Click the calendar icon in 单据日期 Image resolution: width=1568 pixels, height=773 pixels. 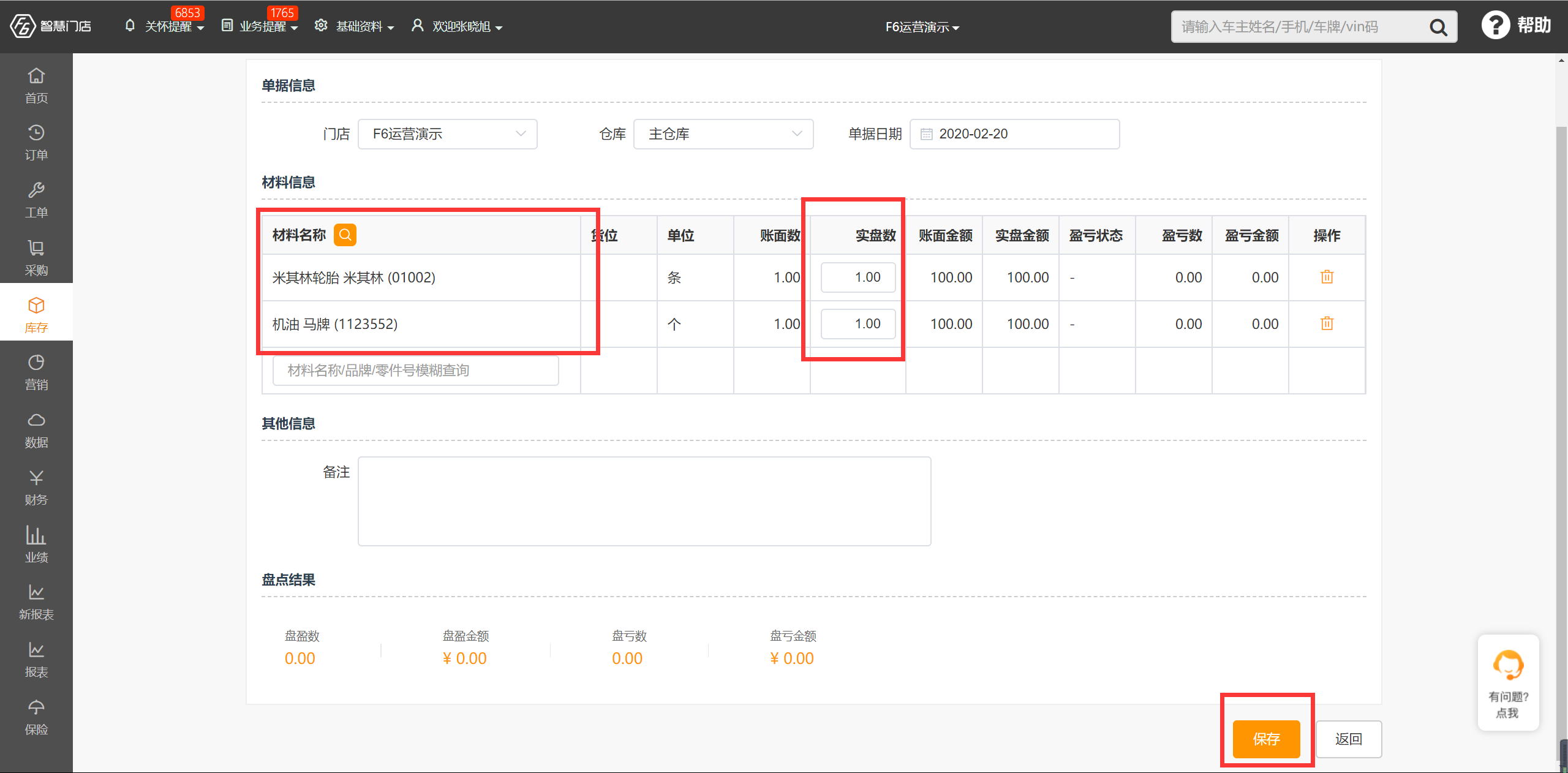926,134
